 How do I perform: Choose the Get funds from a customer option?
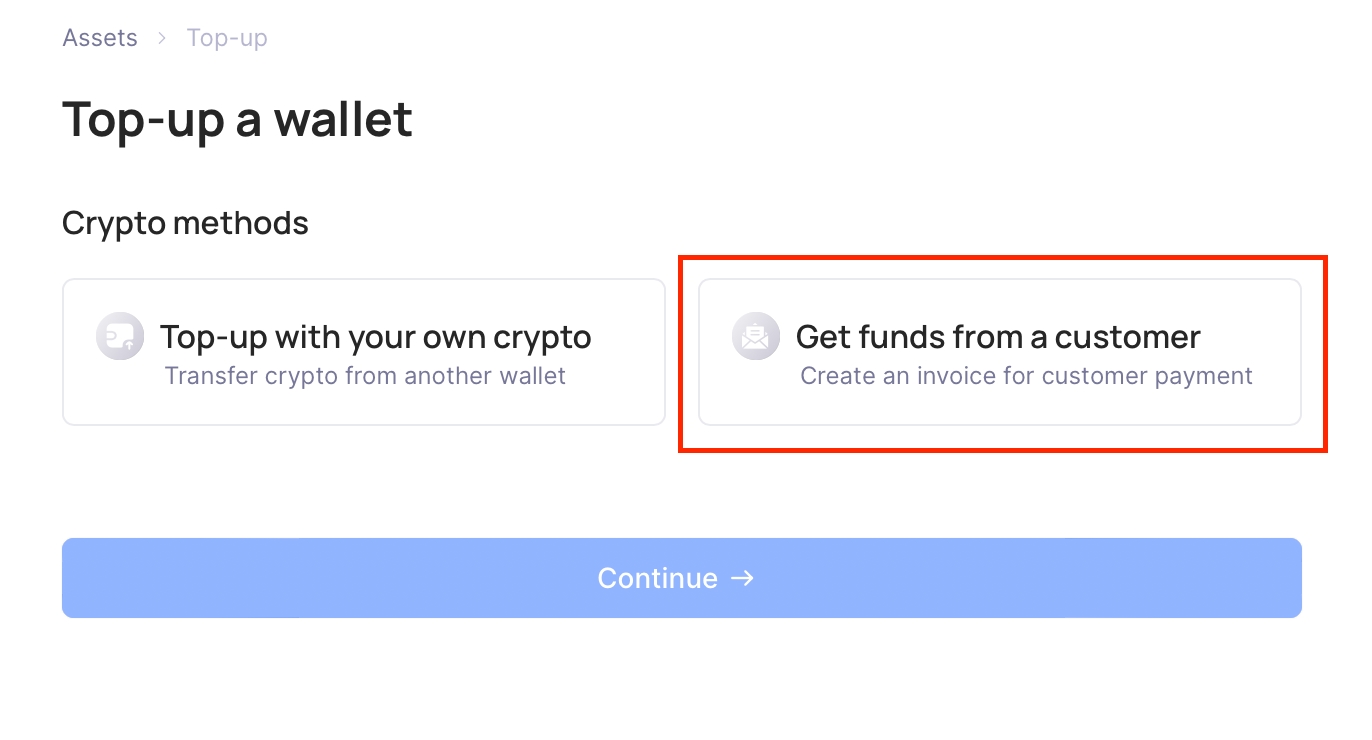pyautogui.click(x=1000, y=352)
